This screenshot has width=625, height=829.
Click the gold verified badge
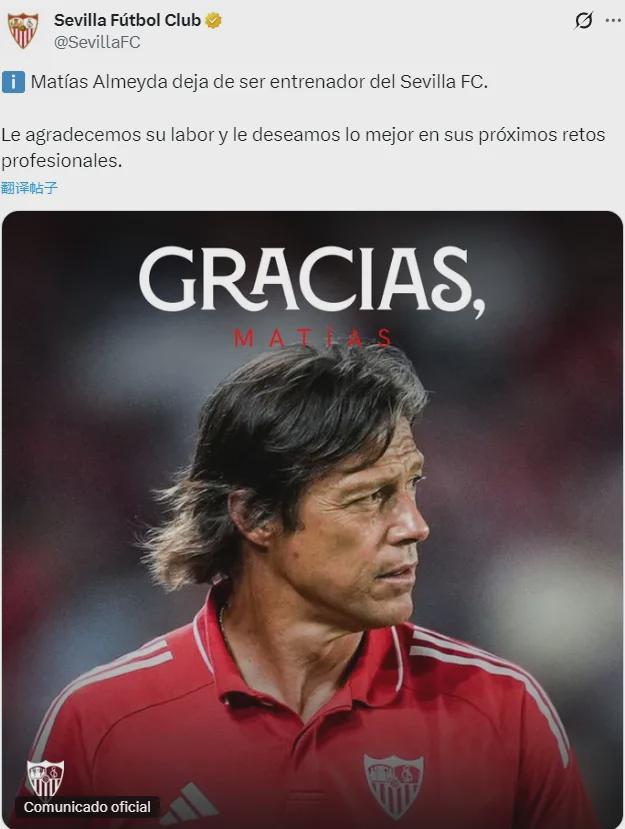click(213, 21)
